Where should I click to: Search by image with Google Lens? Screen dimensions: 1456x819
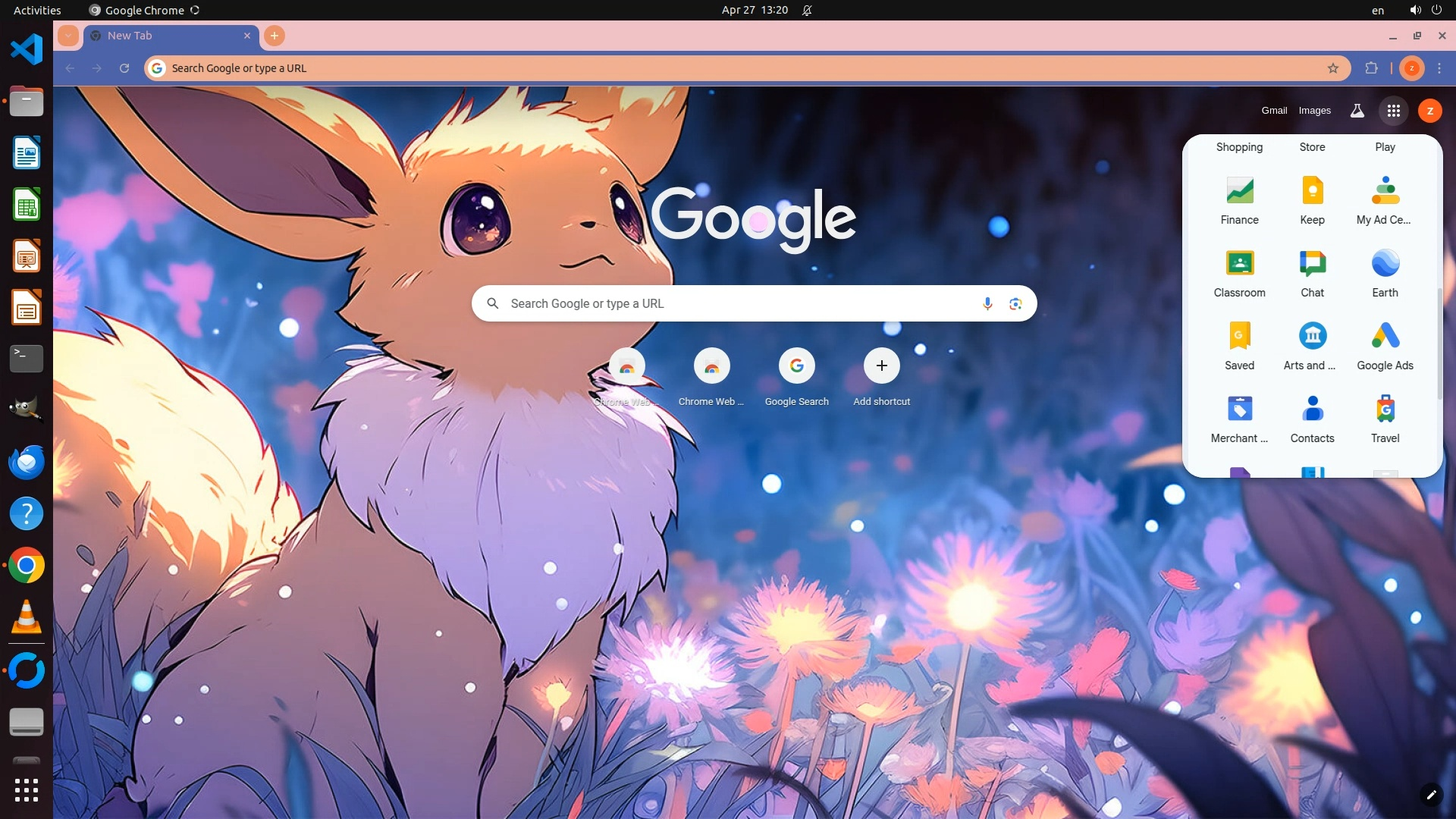1015,303
